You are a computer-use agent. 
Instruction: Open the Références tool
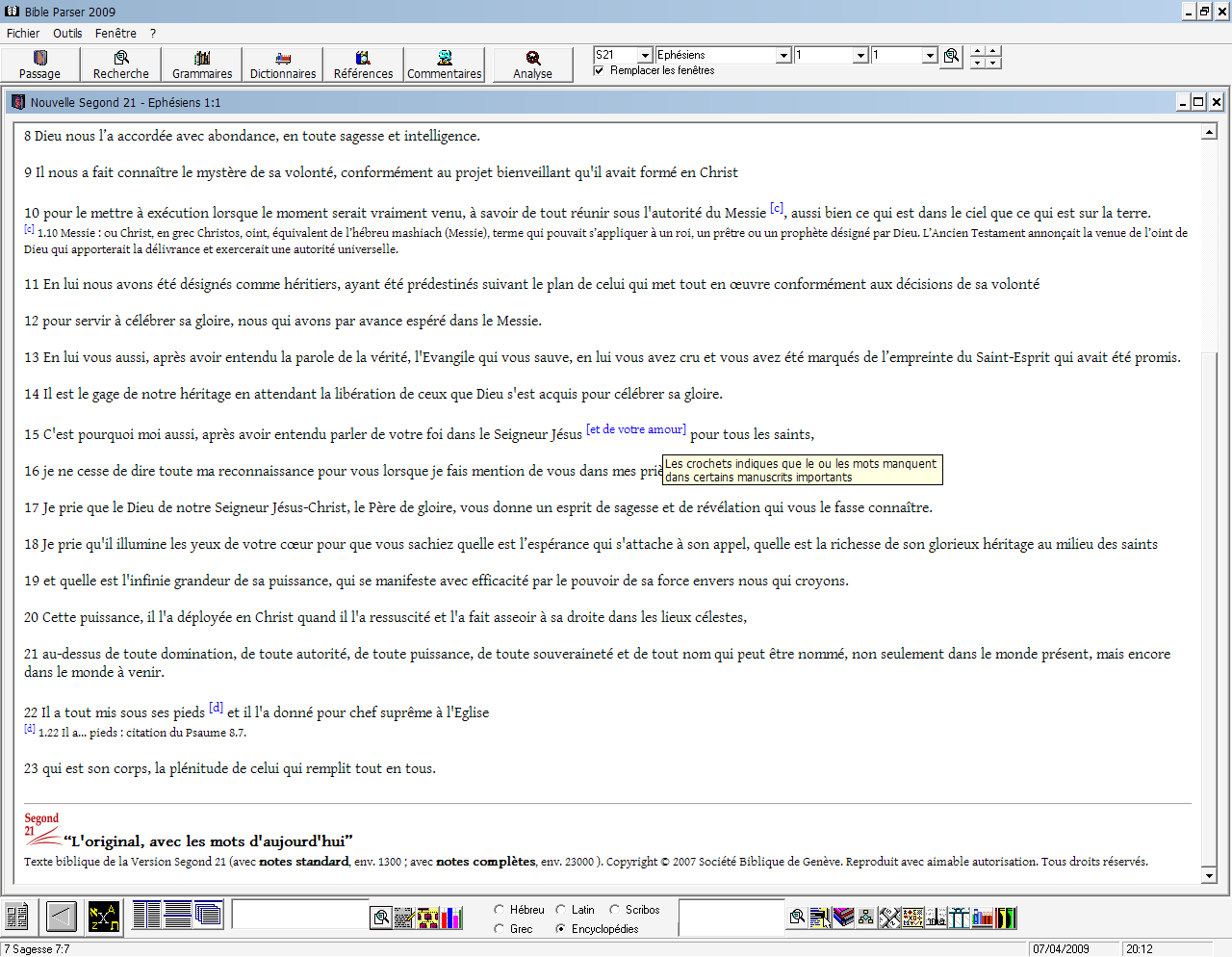(364, 65)
